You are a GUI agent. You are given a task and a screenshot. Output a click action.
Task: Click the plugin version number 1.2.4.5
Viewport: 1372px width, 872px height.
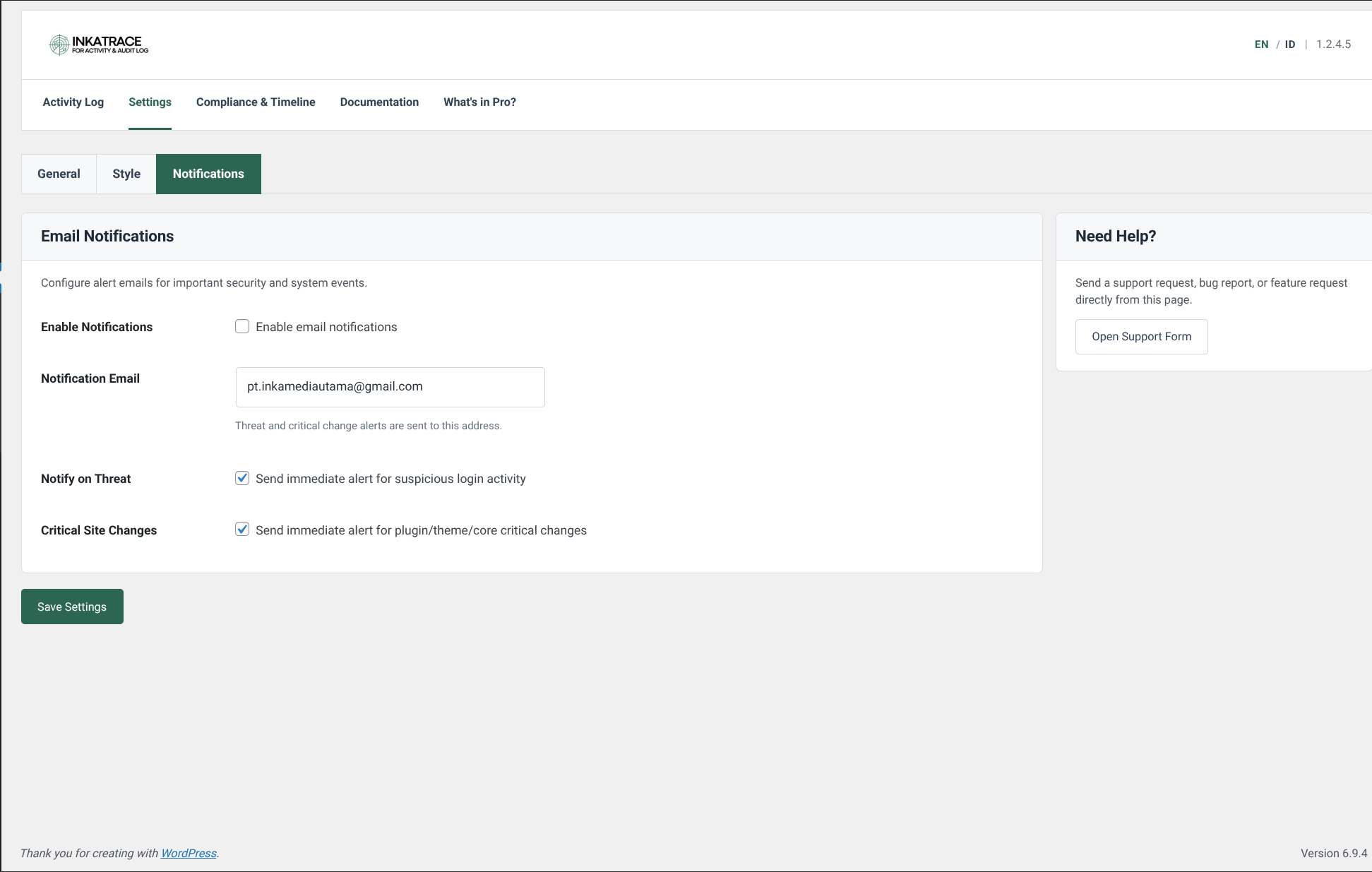tap(1333, 44)
